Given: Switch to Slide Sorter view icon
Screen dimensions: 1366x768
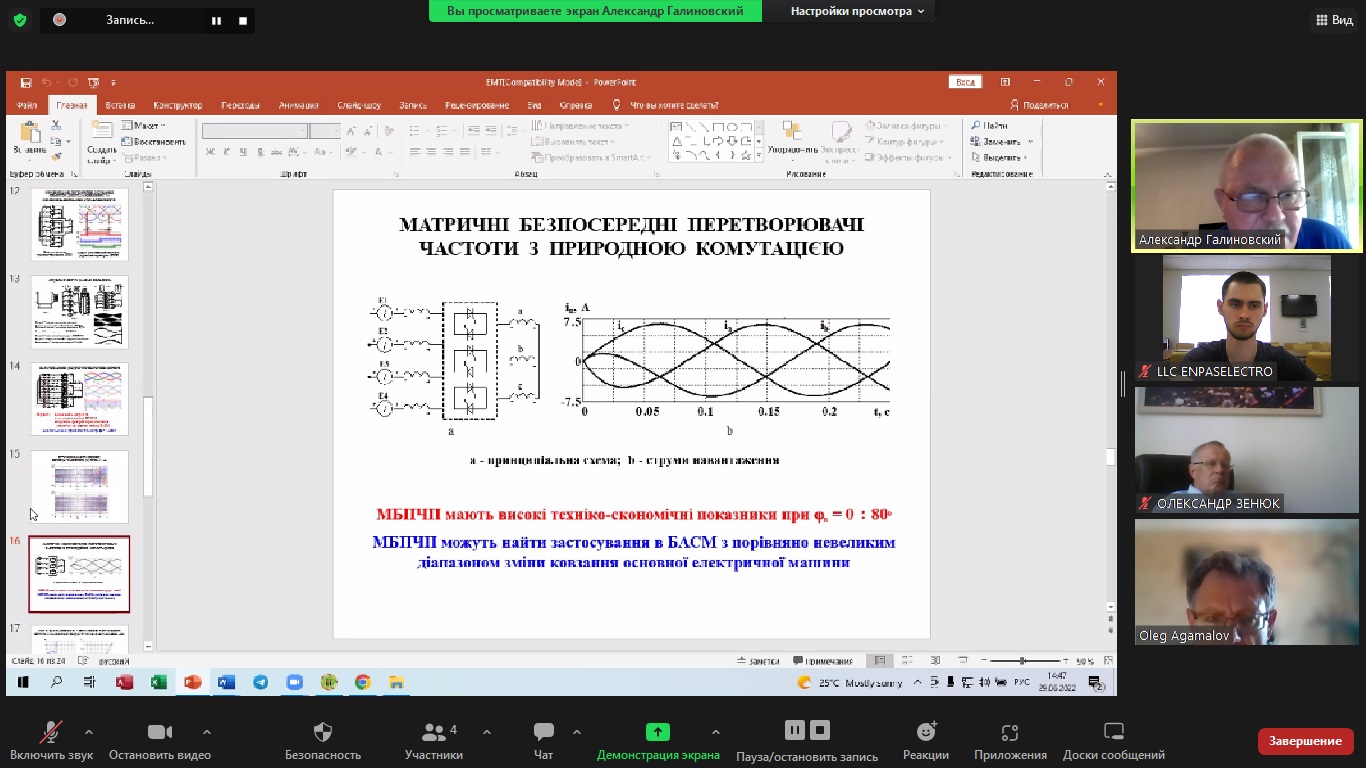Looking at the screenshot, I should click(x=907, y=661).
